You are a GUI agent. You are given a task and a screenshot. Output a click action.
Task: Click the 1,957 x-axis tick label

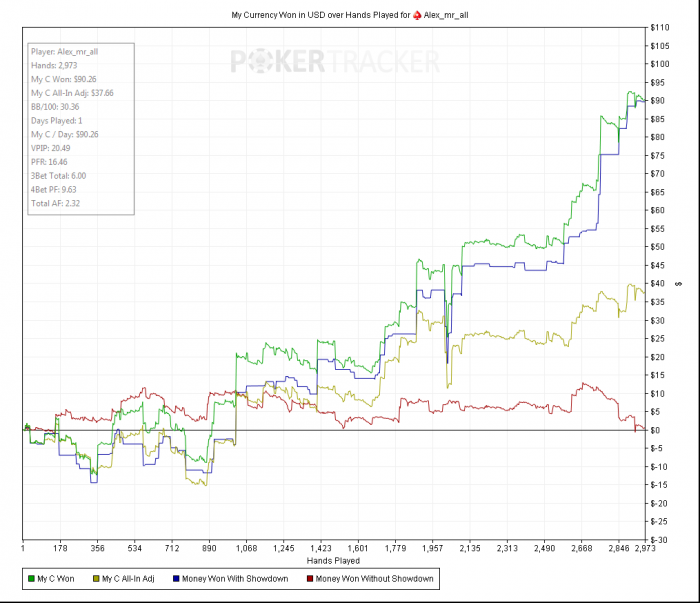[x=433, y=548]
